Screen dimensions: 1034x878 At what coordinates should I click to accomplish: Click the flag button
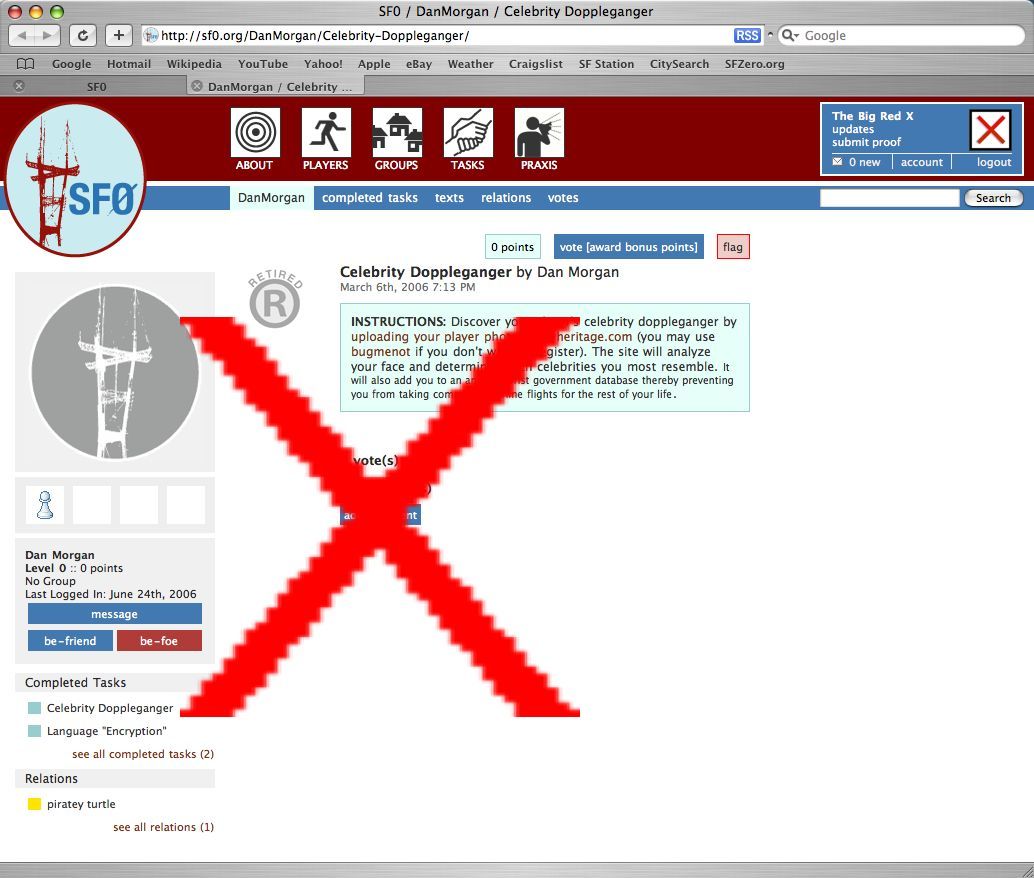[733, 247]
